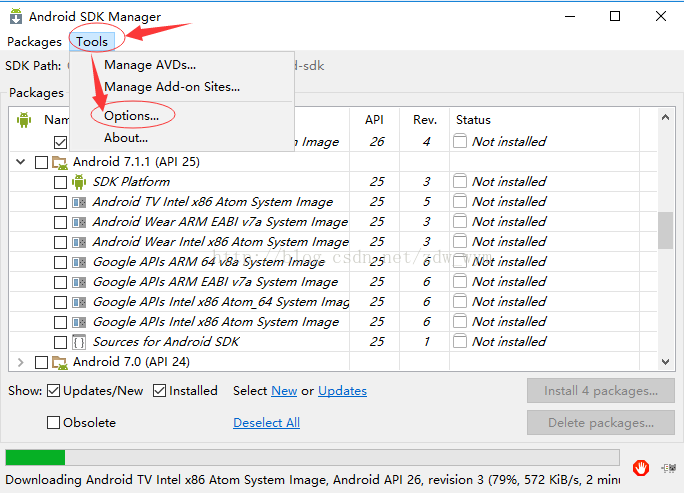The height and width of the screenshot is (493, 684).
Task: Click the Google APIs ARM EABI v7a image icon
Action: pyautogui.click(x=79, y=282)
